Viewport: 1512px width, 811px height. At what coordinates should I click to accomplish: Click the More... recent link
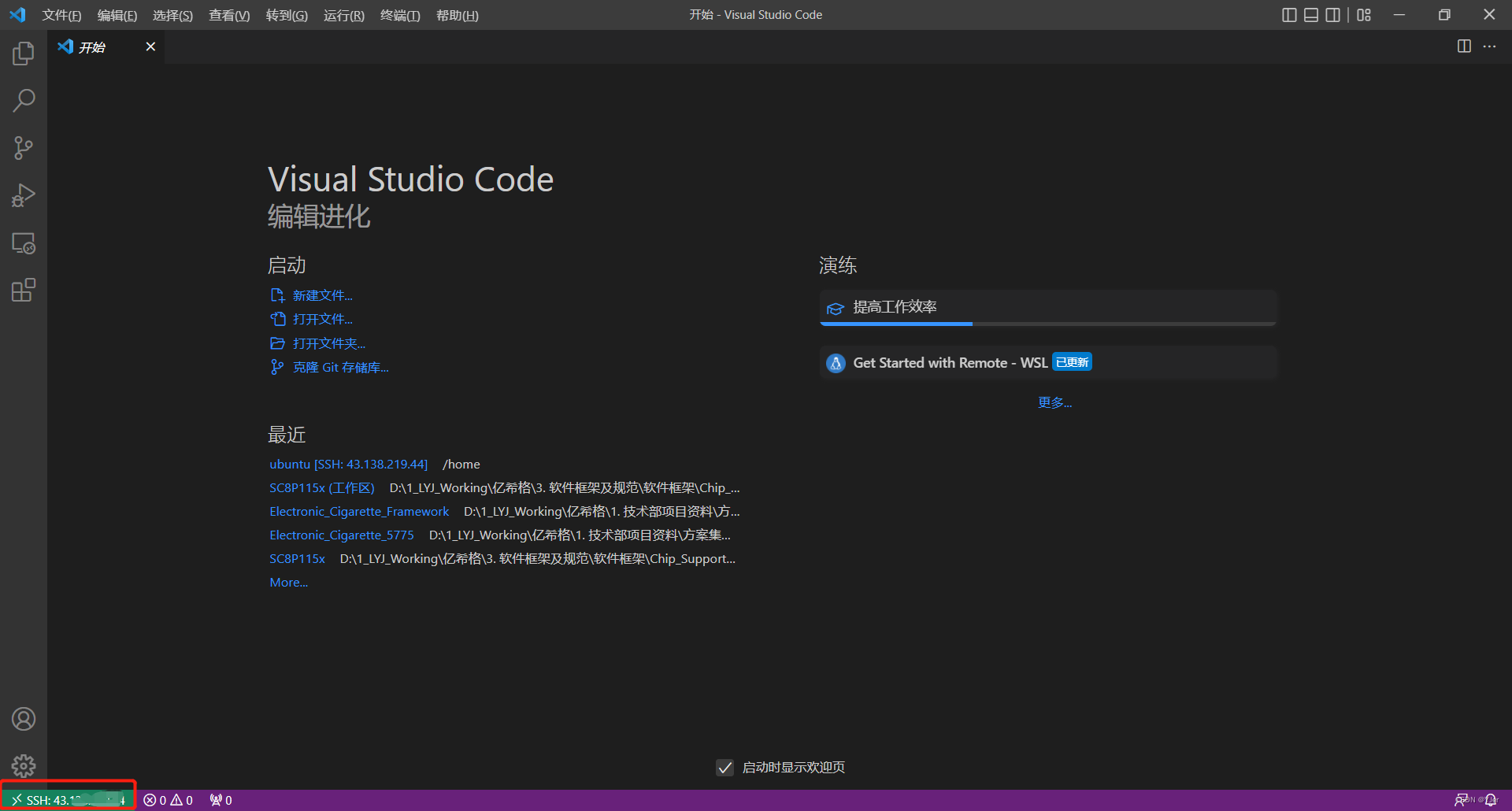(289, 582)
